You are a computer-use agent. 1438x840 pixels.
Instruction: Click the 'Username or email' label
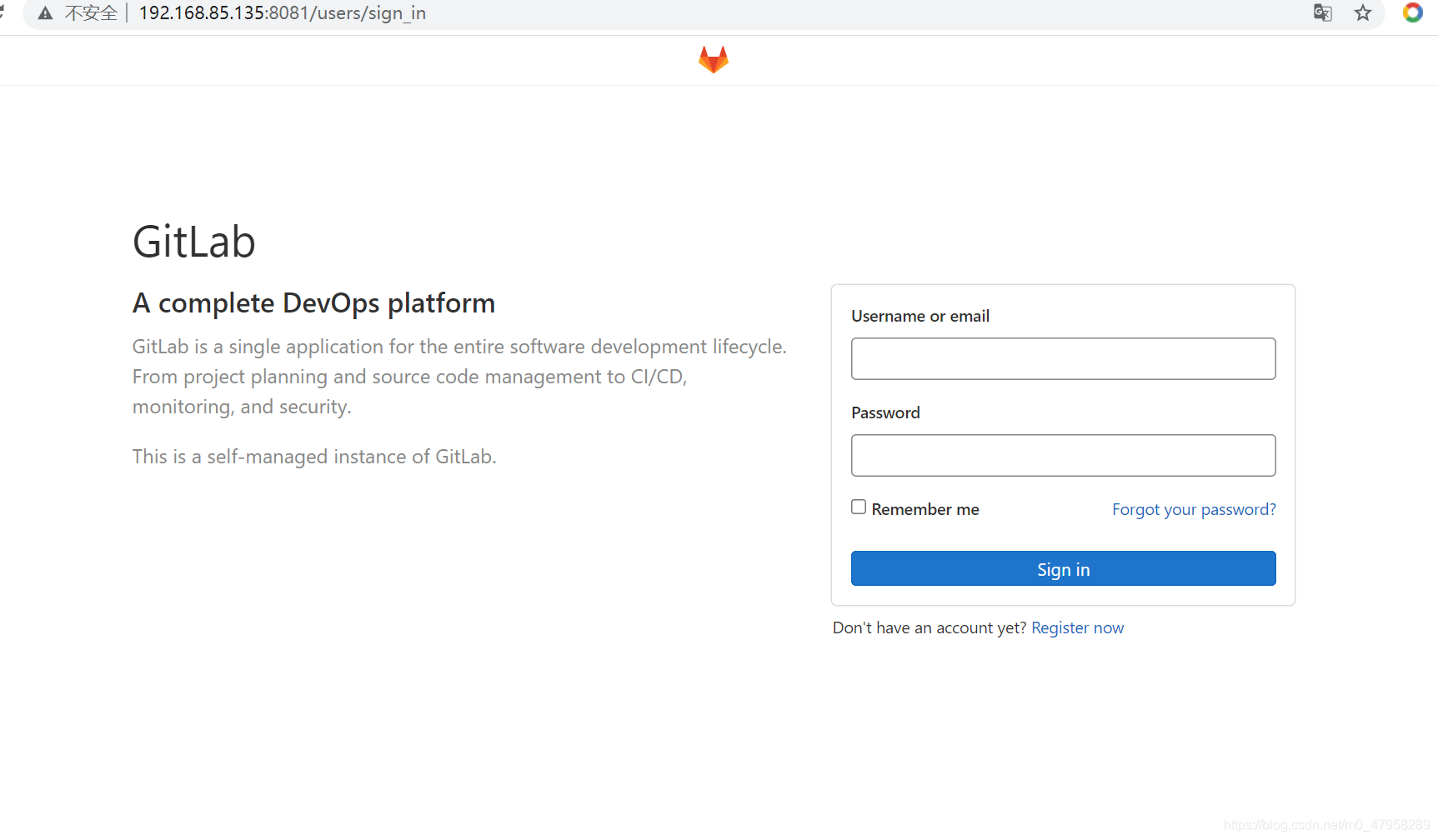pos(920,316)
